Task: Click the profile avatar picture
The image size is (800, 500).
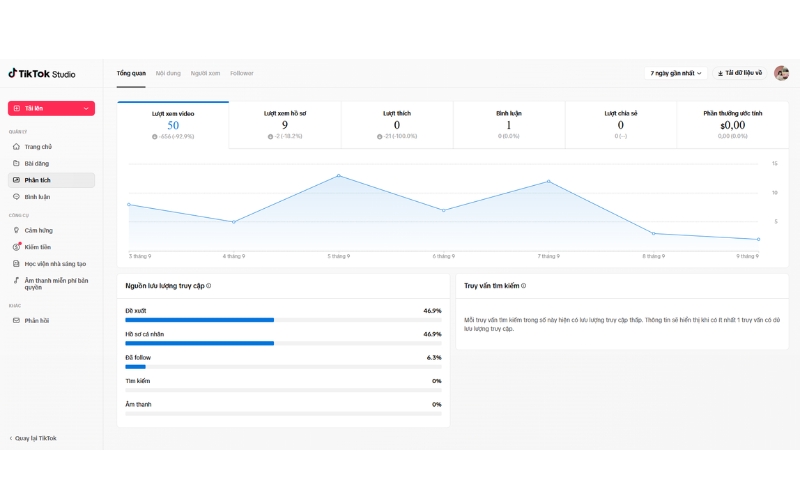Action: [781, 73]
